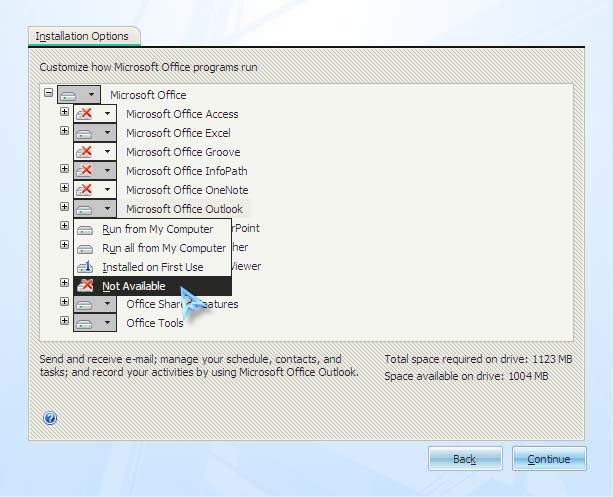Choose Installed on First Use
This screenshot has height=497, width=613.
click(x=152, y=267)
